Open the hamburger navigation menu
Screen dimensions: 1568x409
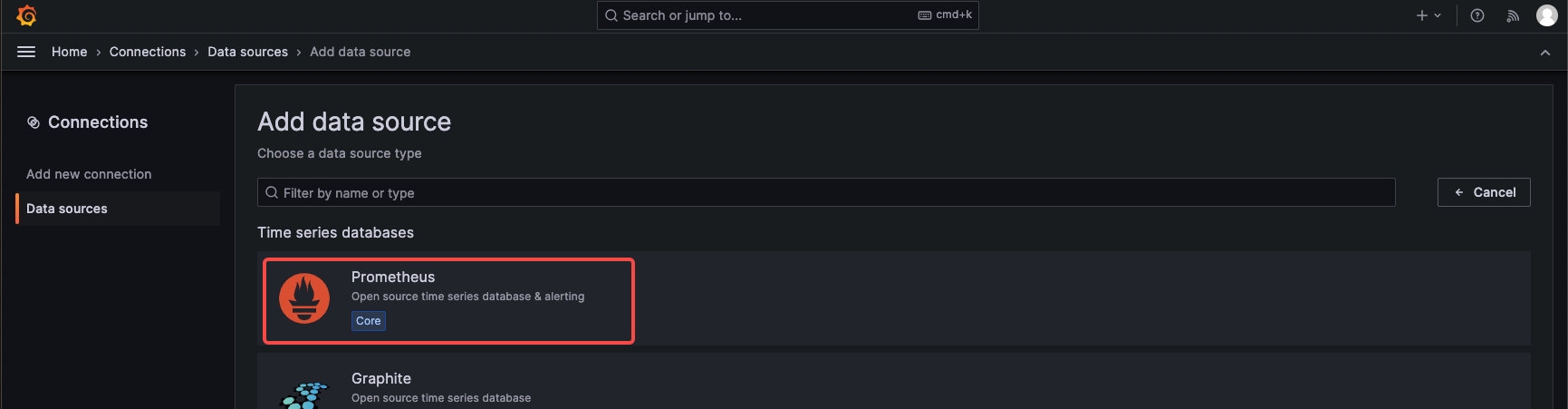[x=26, y=52]
